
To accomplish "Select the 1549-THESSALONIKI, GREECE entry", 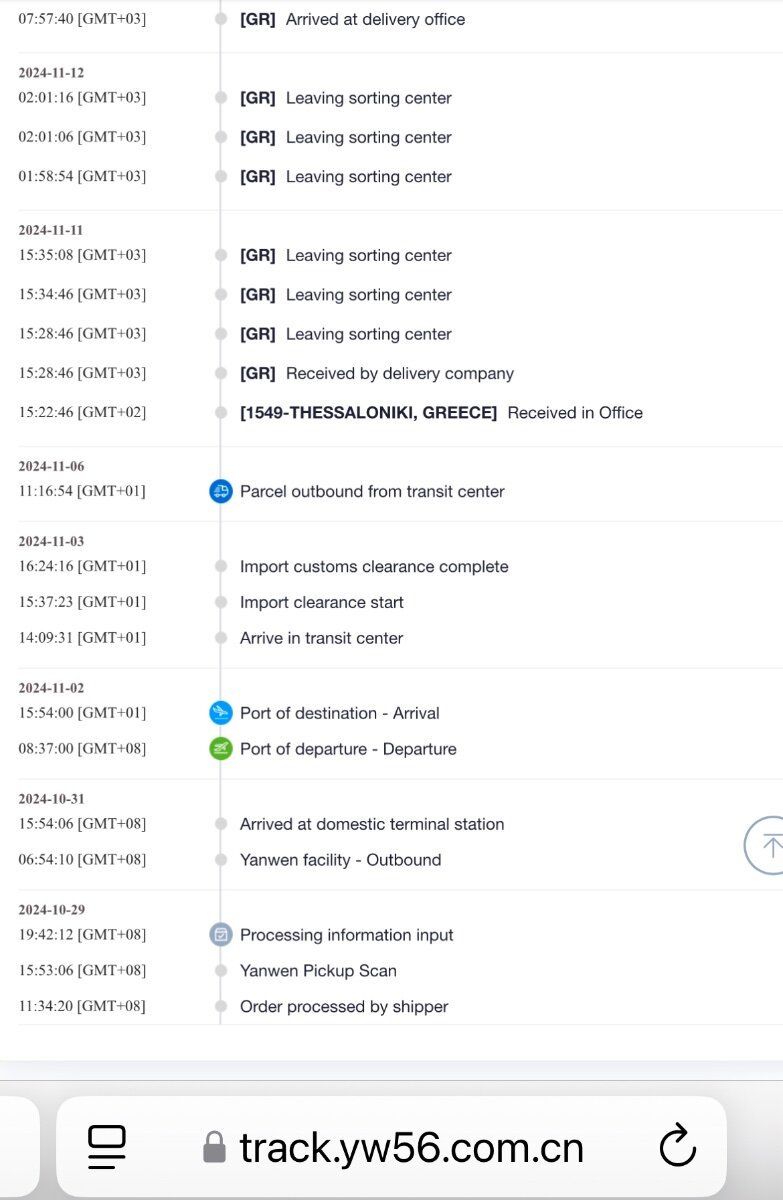I will coord(368,412).
